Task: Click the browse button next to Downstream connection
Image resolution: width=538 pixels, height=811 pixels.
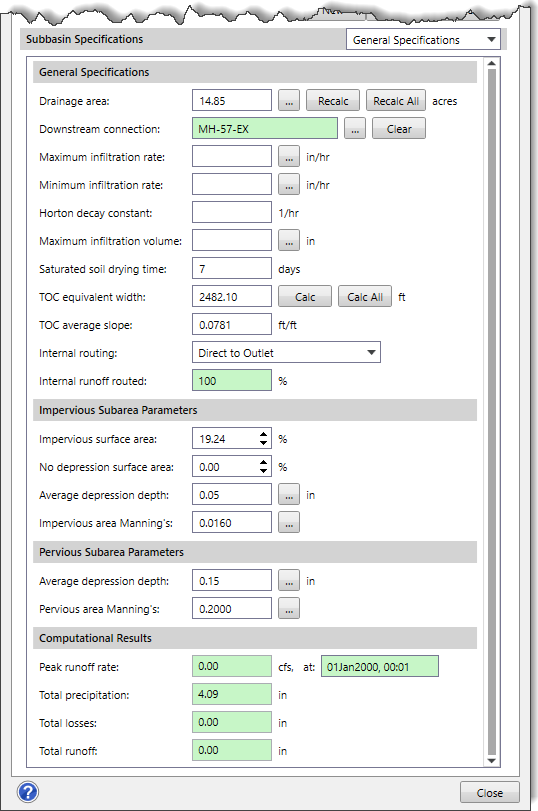Action: point(355,128)
